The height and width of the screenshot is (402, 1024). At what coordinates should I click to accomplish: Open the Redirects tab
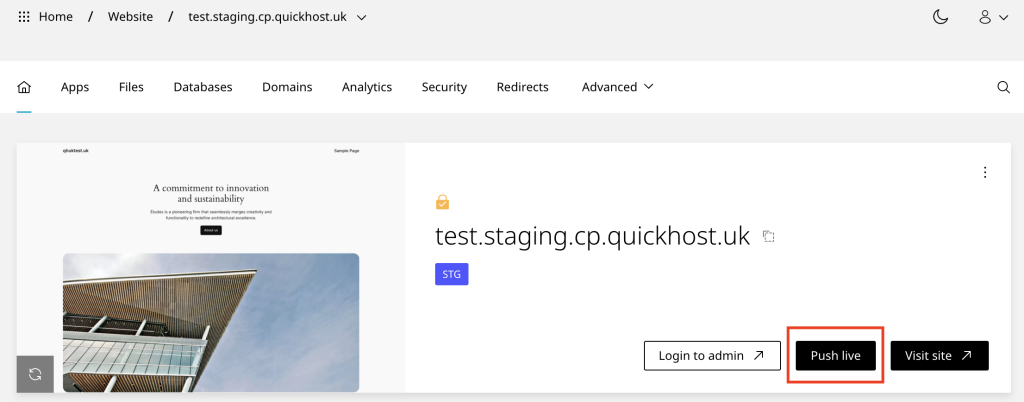coord(522,87)
